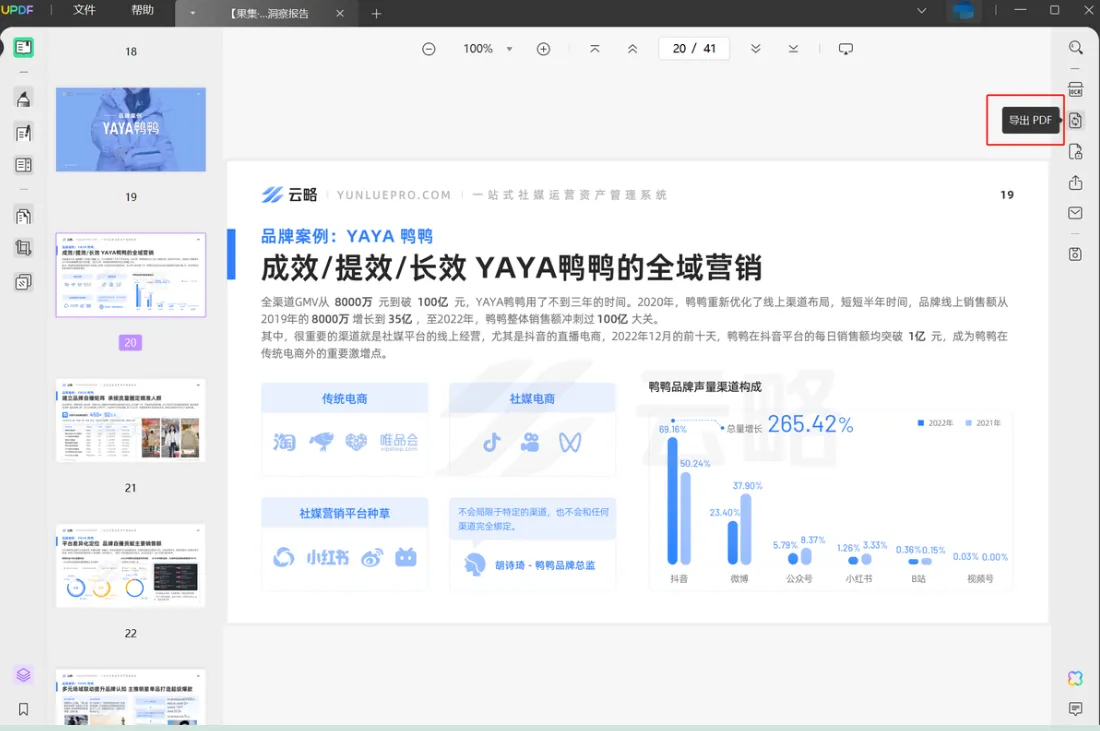Open the UPDF AI assistant icon

coord(1075,678)
